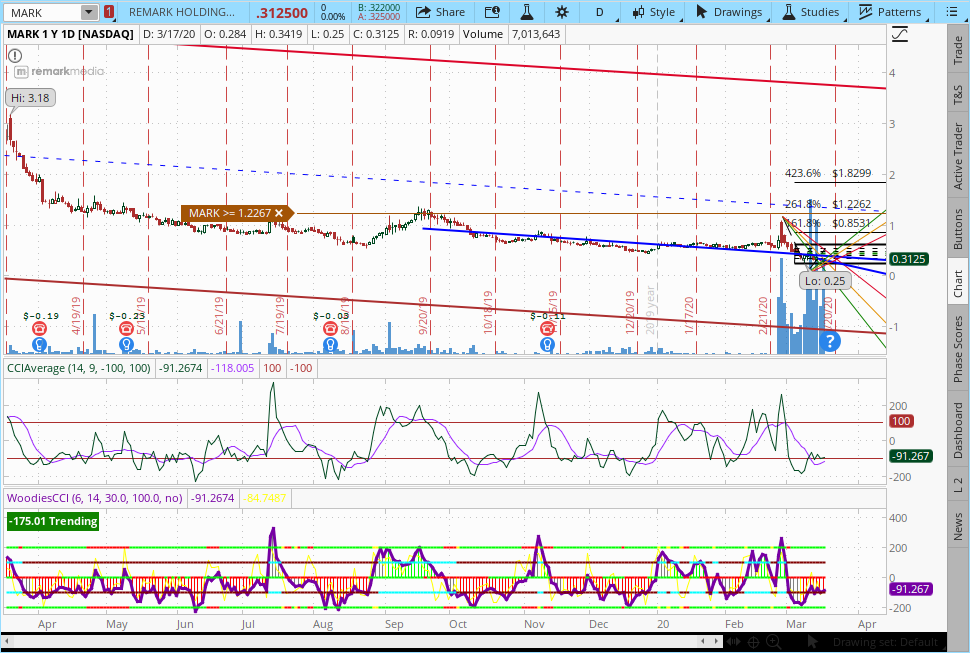
Task: Select the D timeframe button
Action: (x=599, y=12)
